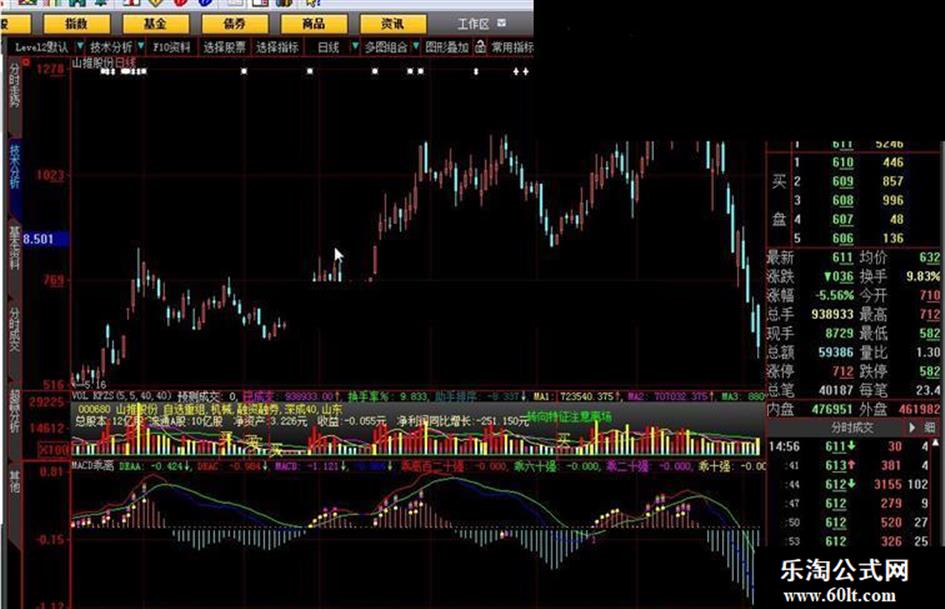This screenshot has width=945, height=609.
Task: Click the 000680 stock code text
Action: pos(95,409)
